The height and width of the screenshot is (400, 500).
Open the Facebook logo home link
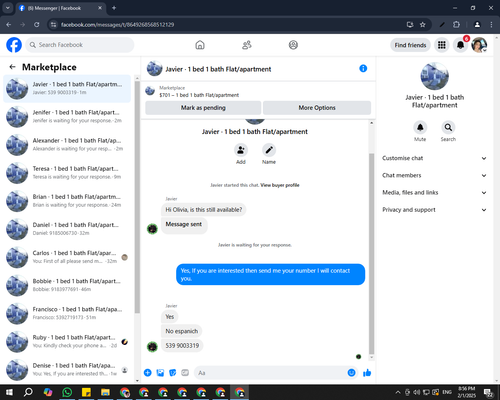coord(14,45)
